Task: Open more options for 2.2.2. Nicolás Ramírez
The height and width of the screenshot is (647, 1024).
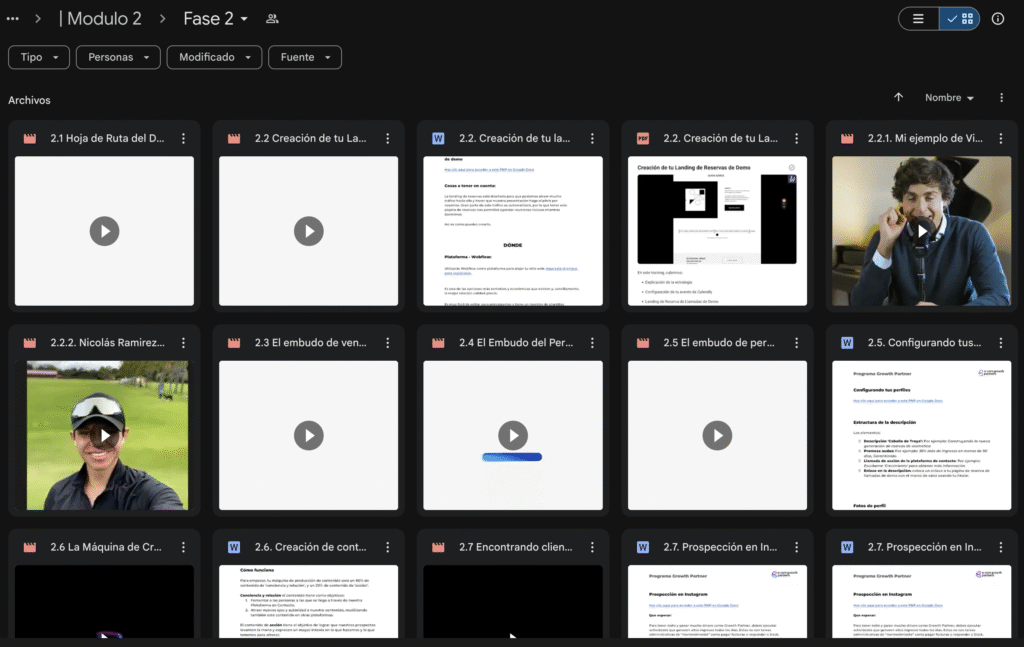Action: point(183,343)
